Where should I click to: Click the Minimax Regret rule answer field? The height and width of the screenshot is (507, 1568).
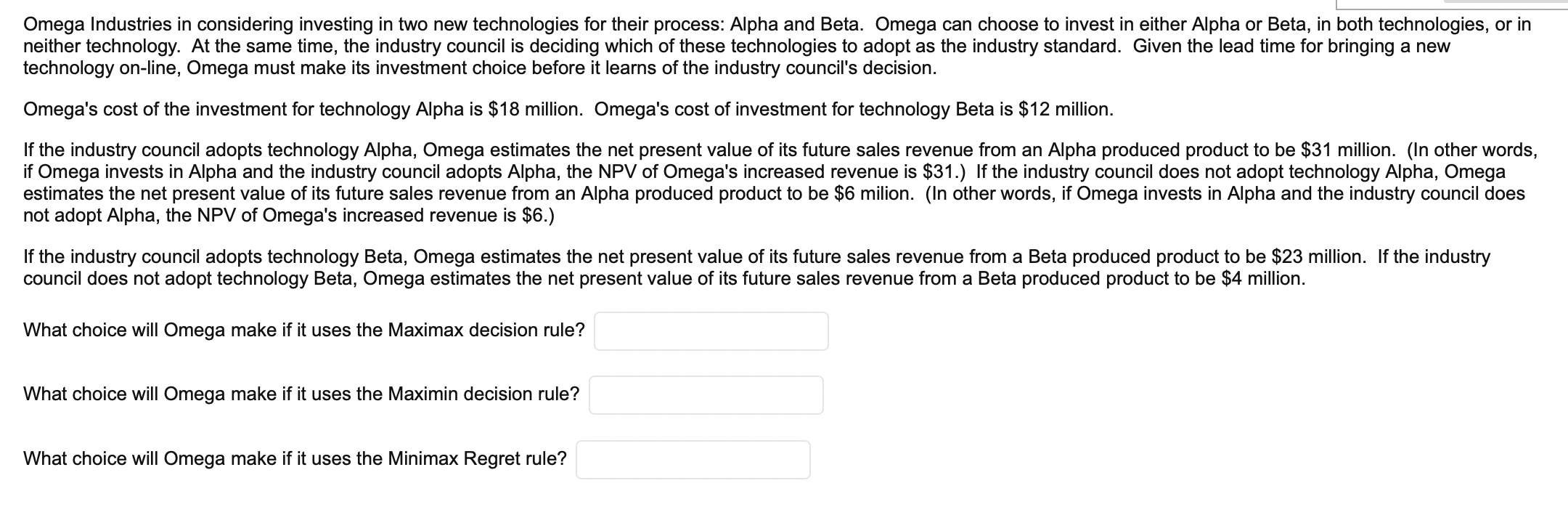[693, 458]
